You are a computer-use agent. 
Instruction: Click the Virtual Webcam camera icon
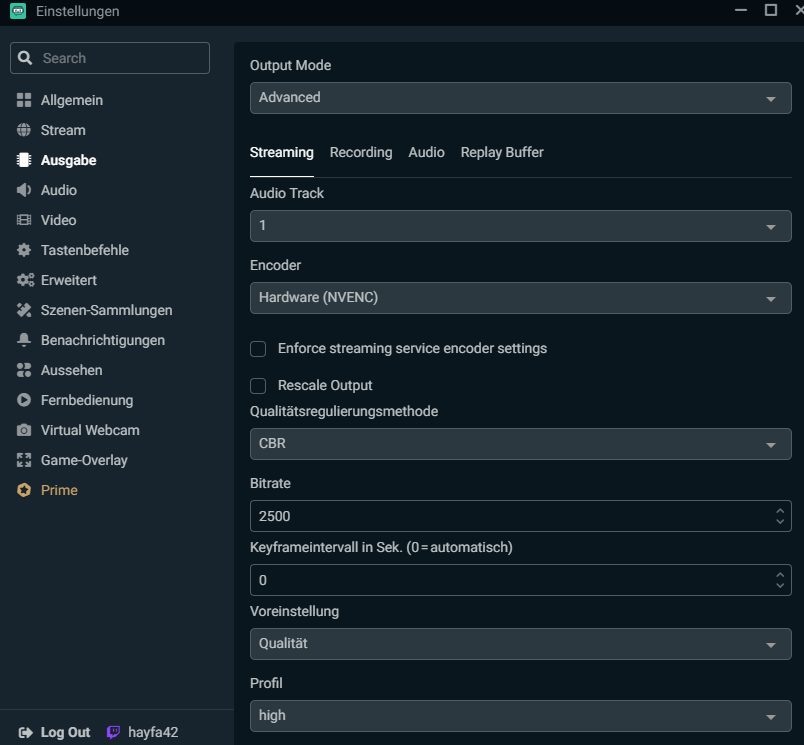tap(24, 430)
